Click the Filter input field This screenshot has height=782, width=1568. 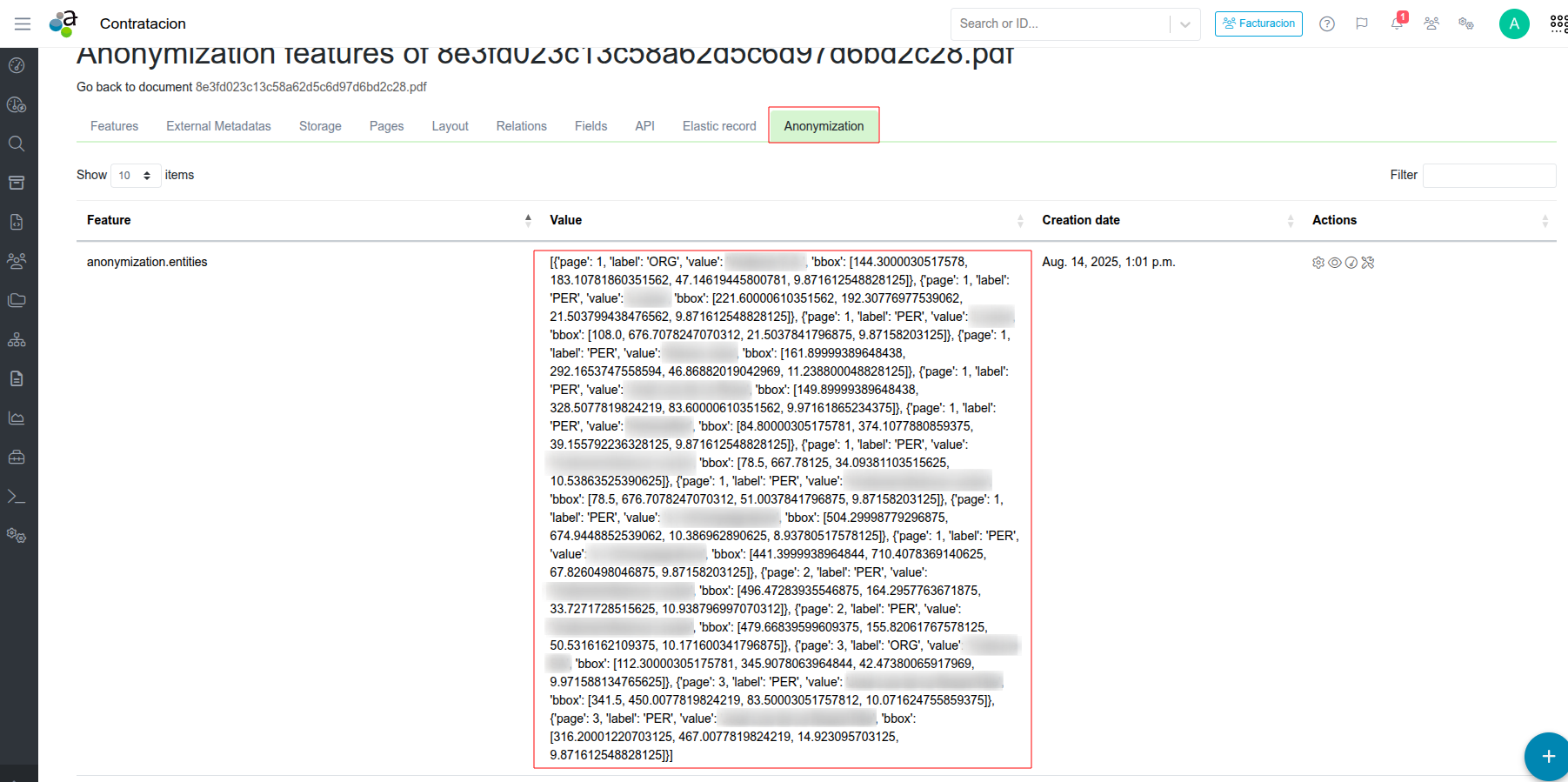point(1489,175)
